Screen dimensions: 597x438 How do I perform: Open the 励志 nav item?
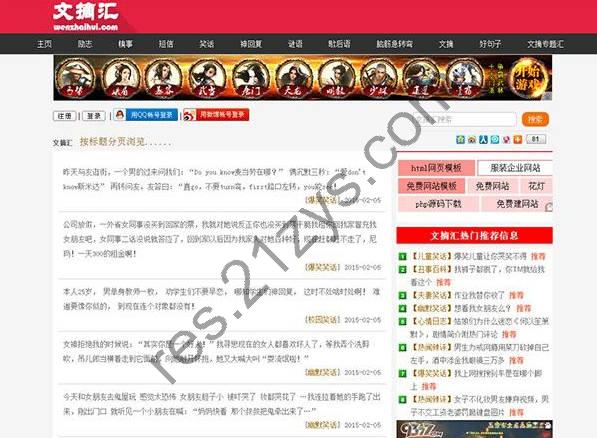[x=85, y=44]
